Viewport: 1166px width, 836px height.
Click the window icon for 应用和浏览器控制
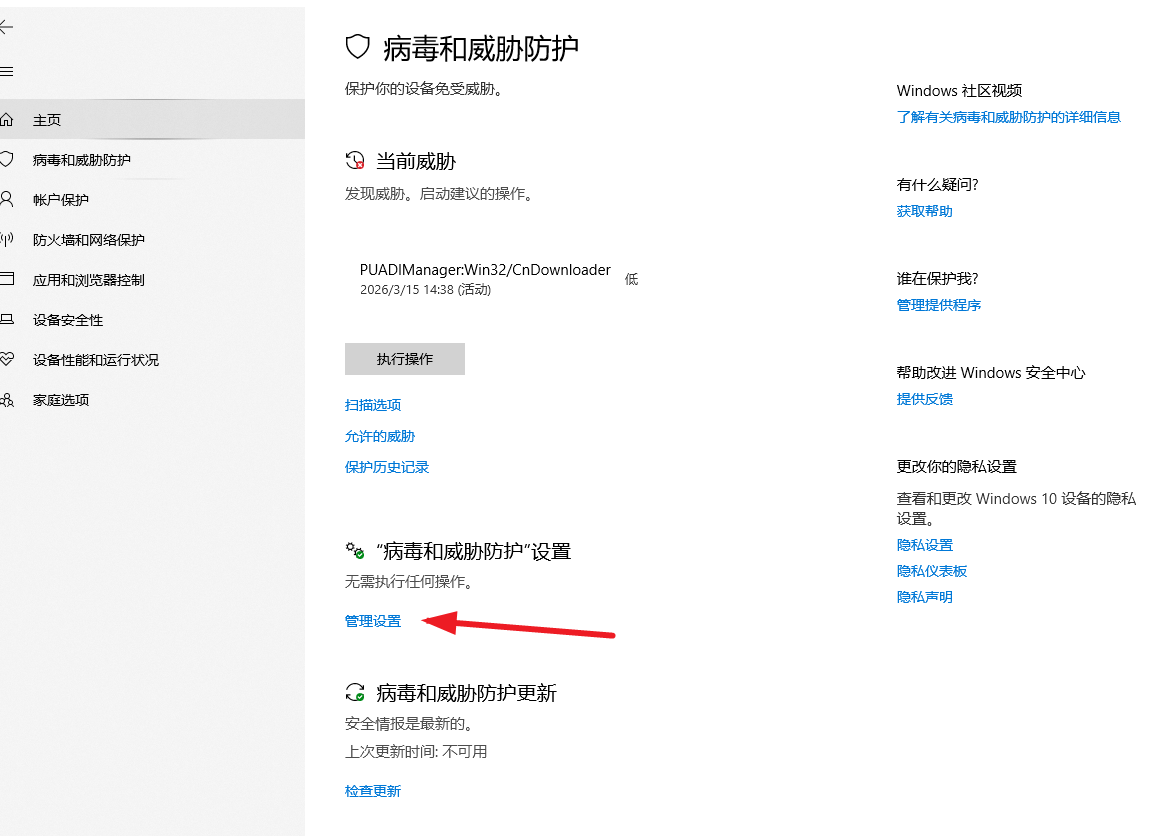click(x=7, y=279)
